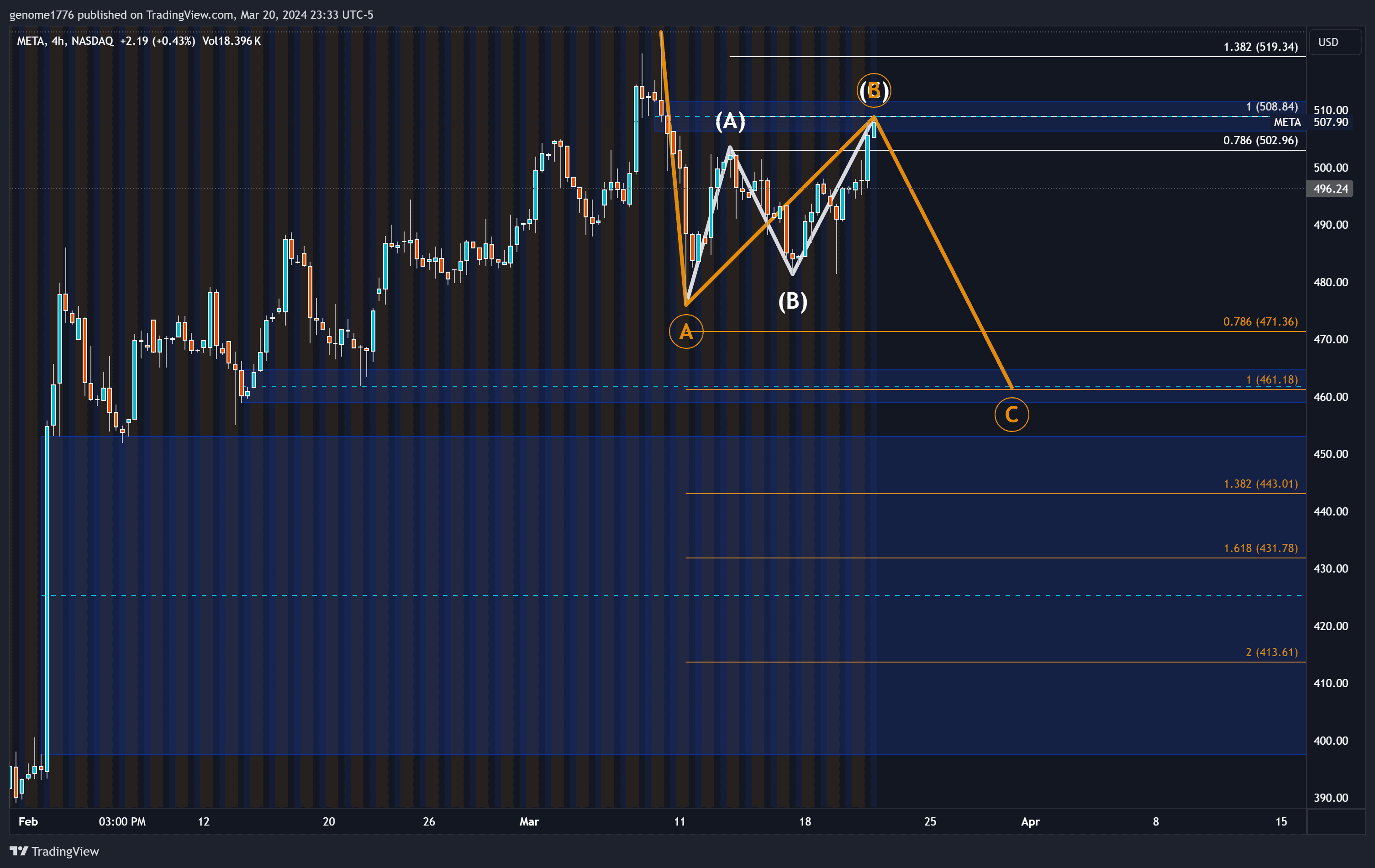Click the 0.786 (471.36) Fibonacci label
This screenshot has height=868, width=1375.
tap(1260, 321)
